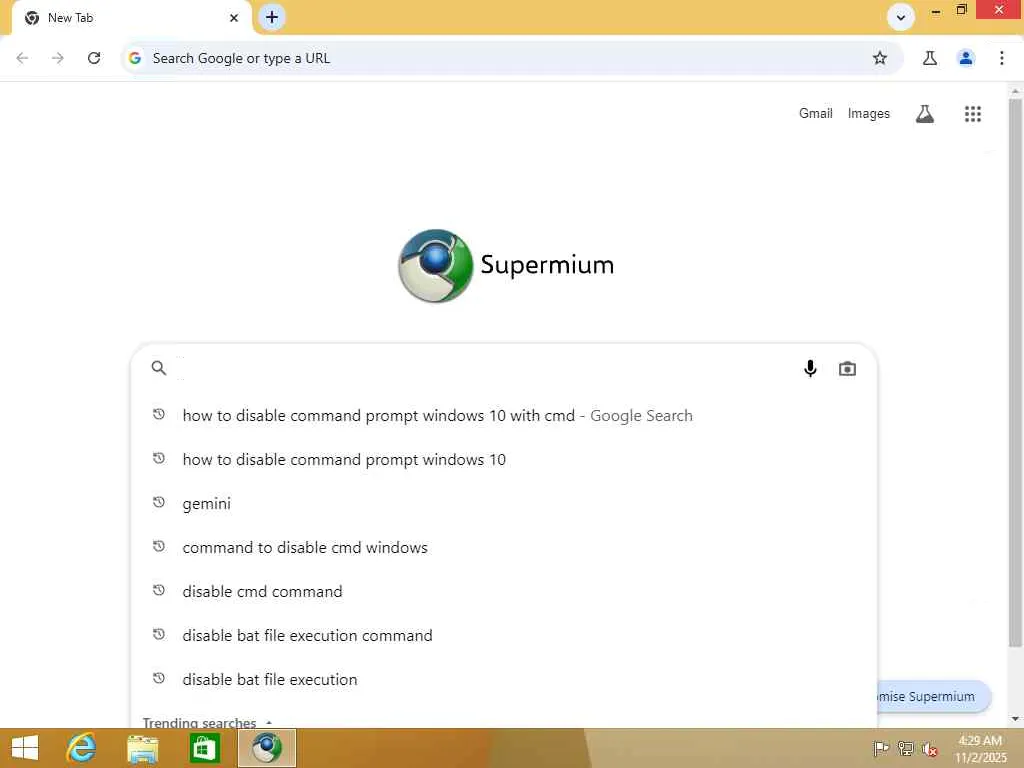Open the Google apps grid
The image size is (1024, 768).
973,114
